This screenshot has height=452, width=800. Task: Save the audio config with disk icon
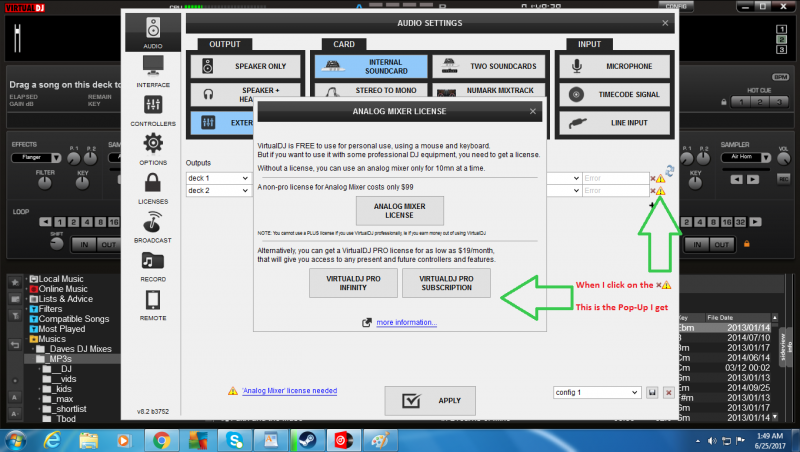[x=652, y=392]
